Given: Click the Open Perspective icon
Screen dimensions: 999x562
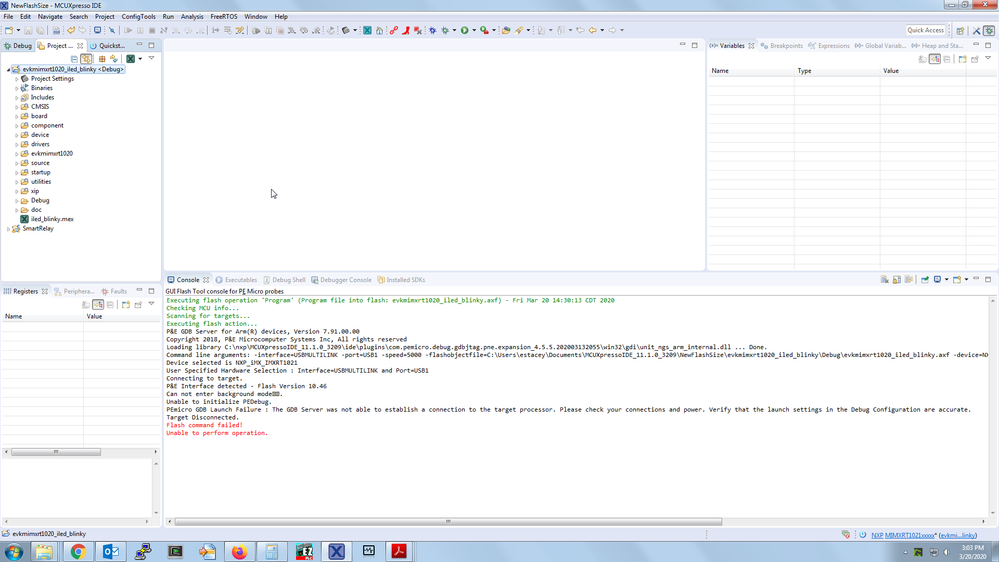Looking at the screenshot, I should point(960,31).
